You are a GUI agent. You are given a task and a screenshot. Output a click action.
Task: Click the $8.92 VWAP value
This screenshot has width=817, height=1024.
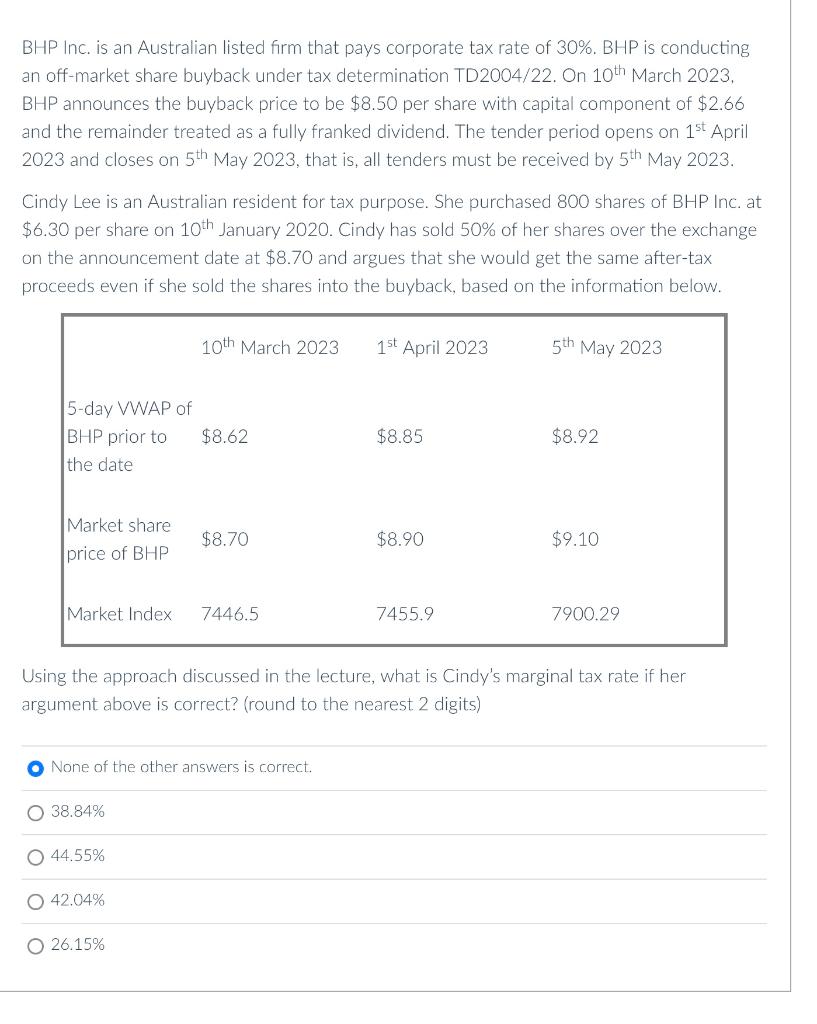tap(575, 436)
